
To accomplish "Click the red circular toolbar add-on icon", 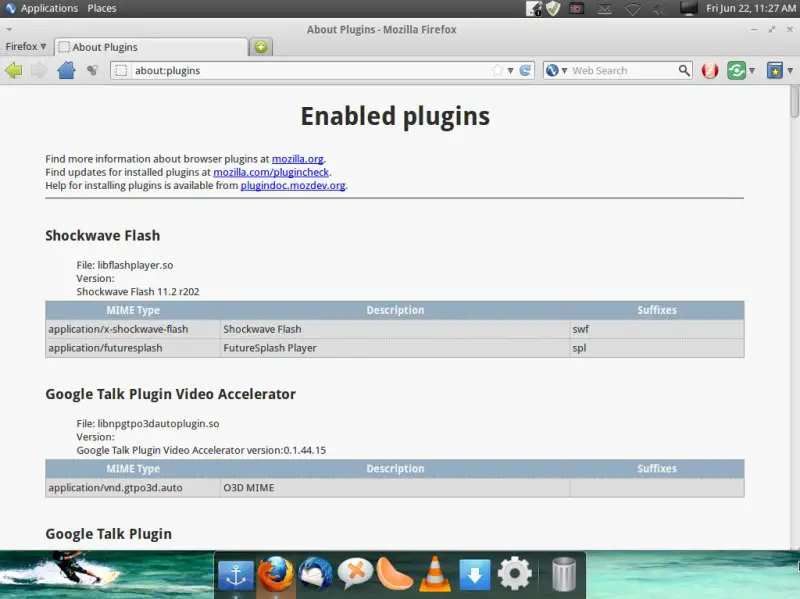I will [x=710, y=70].
